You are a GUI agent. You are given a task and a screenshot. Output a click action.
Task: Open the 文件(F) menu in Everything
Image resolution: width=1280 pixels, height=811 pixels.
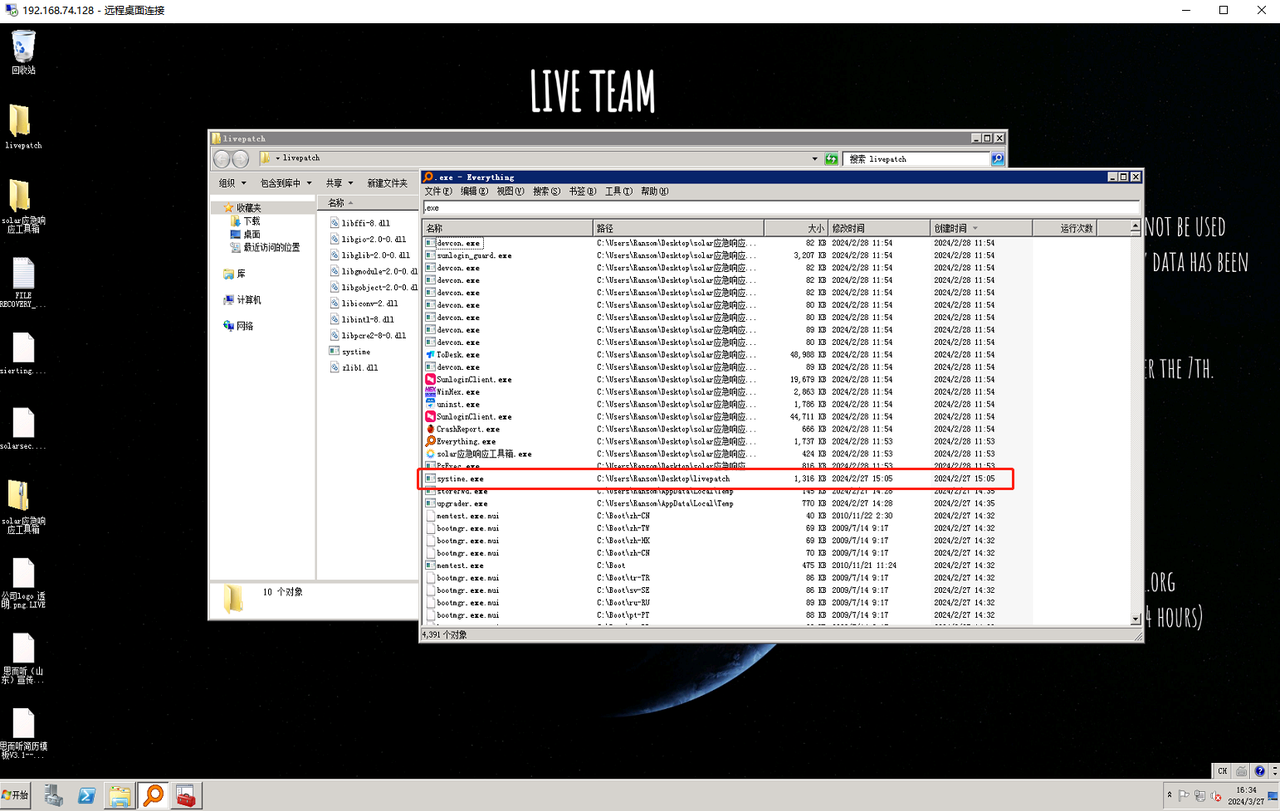click(x=438, y=191)
